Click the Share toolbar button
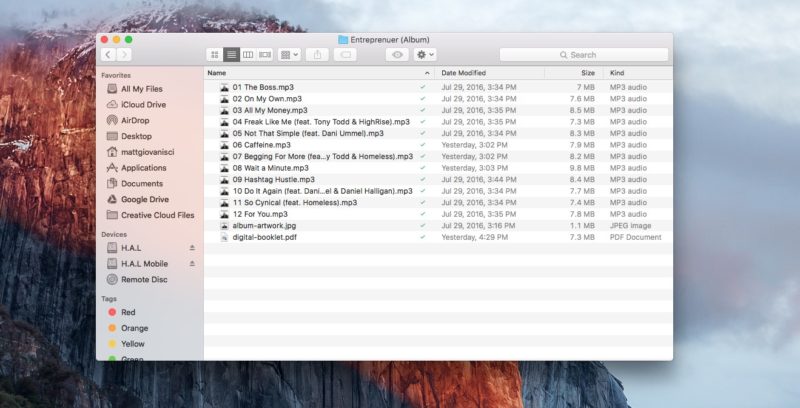 (317, 55)
